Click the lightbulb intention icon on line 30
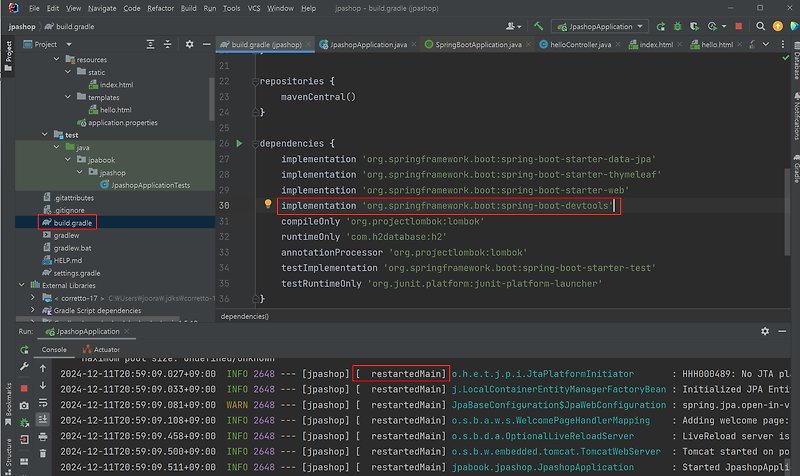The image size is (800, 476). [268, 205]
